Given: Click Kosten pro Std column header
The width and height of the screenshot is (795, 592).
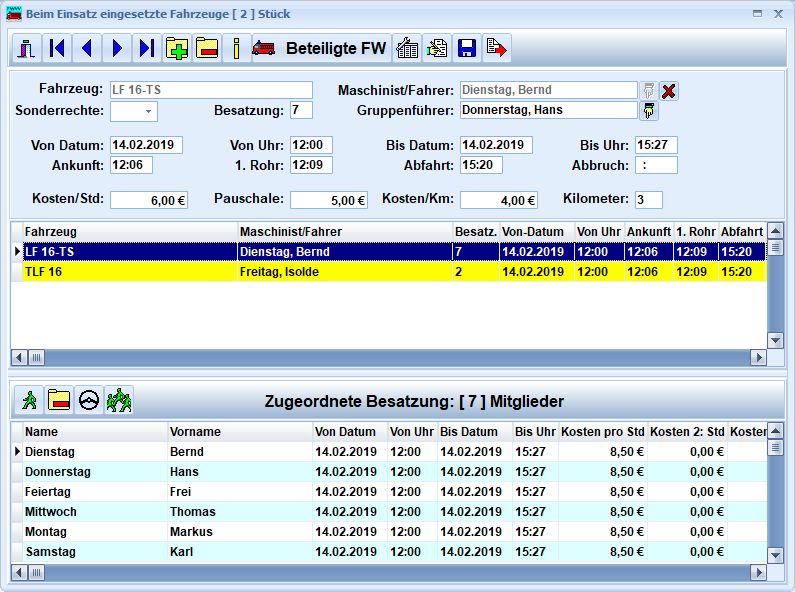Looking at the screenshot, I should [x=603, y=432].
